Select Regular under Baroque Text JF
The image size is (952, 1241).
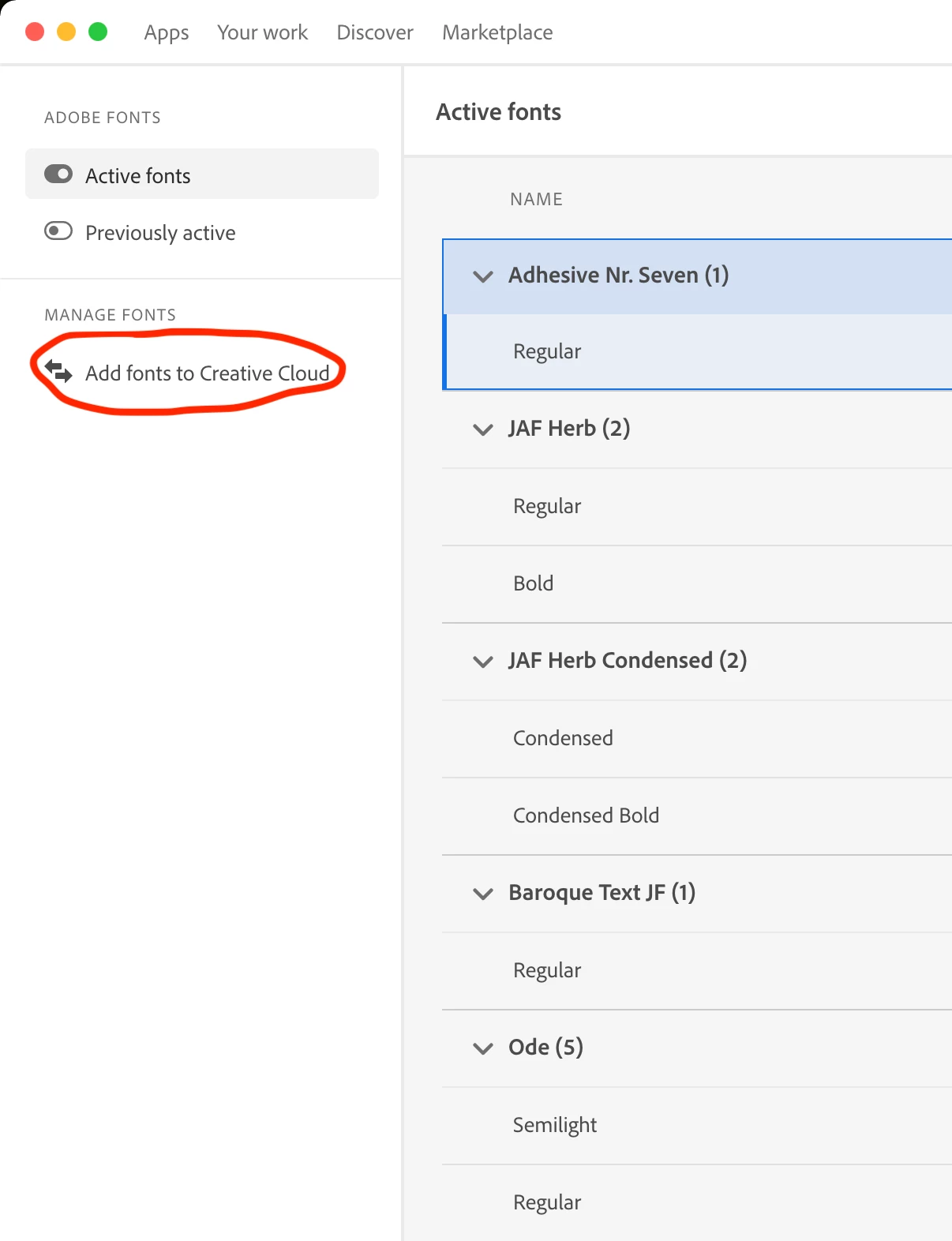point(697,970)
